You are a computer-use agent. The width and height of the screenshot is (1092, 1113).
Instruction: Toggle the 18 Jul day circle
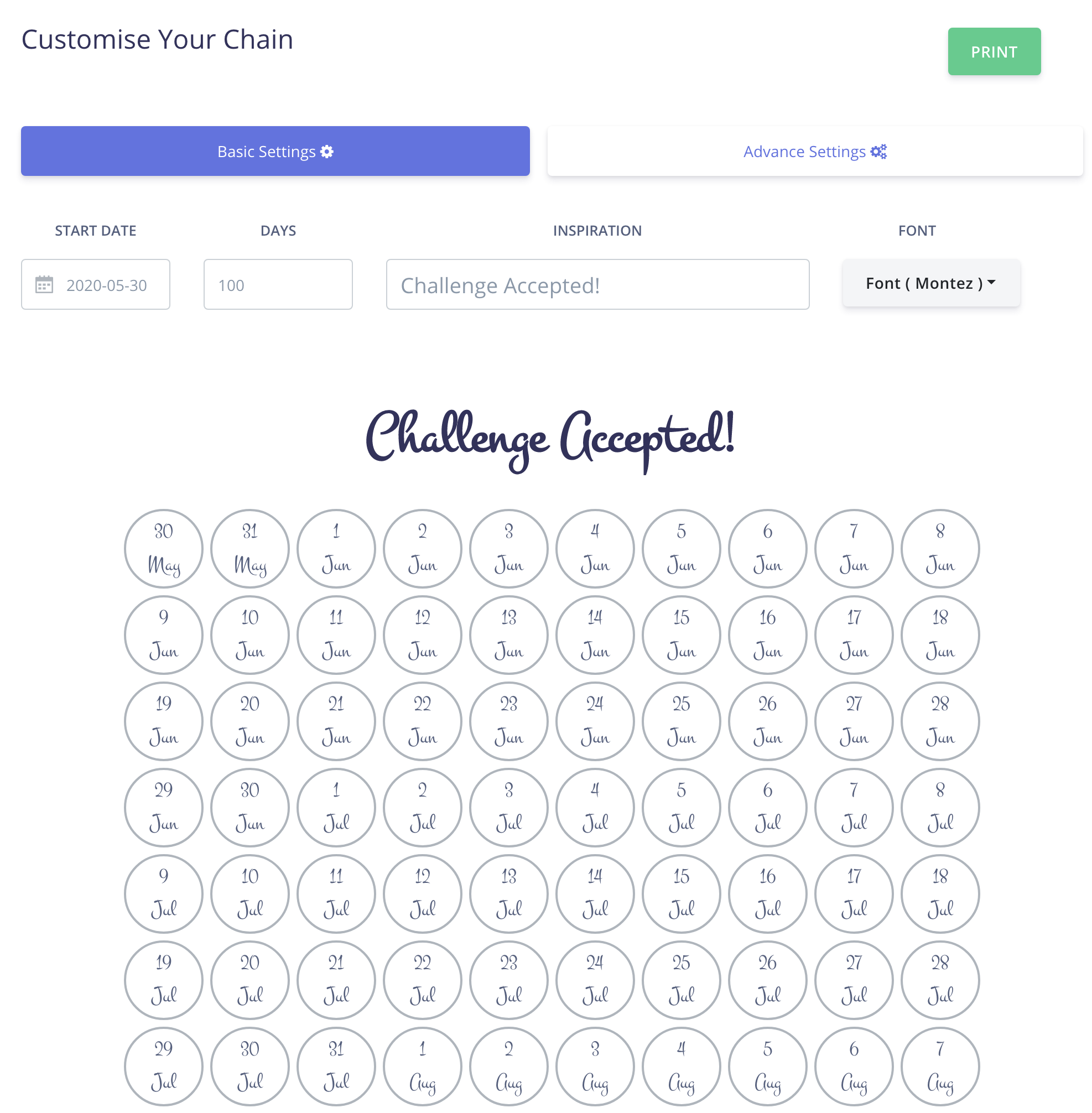[x=940, y=893]
